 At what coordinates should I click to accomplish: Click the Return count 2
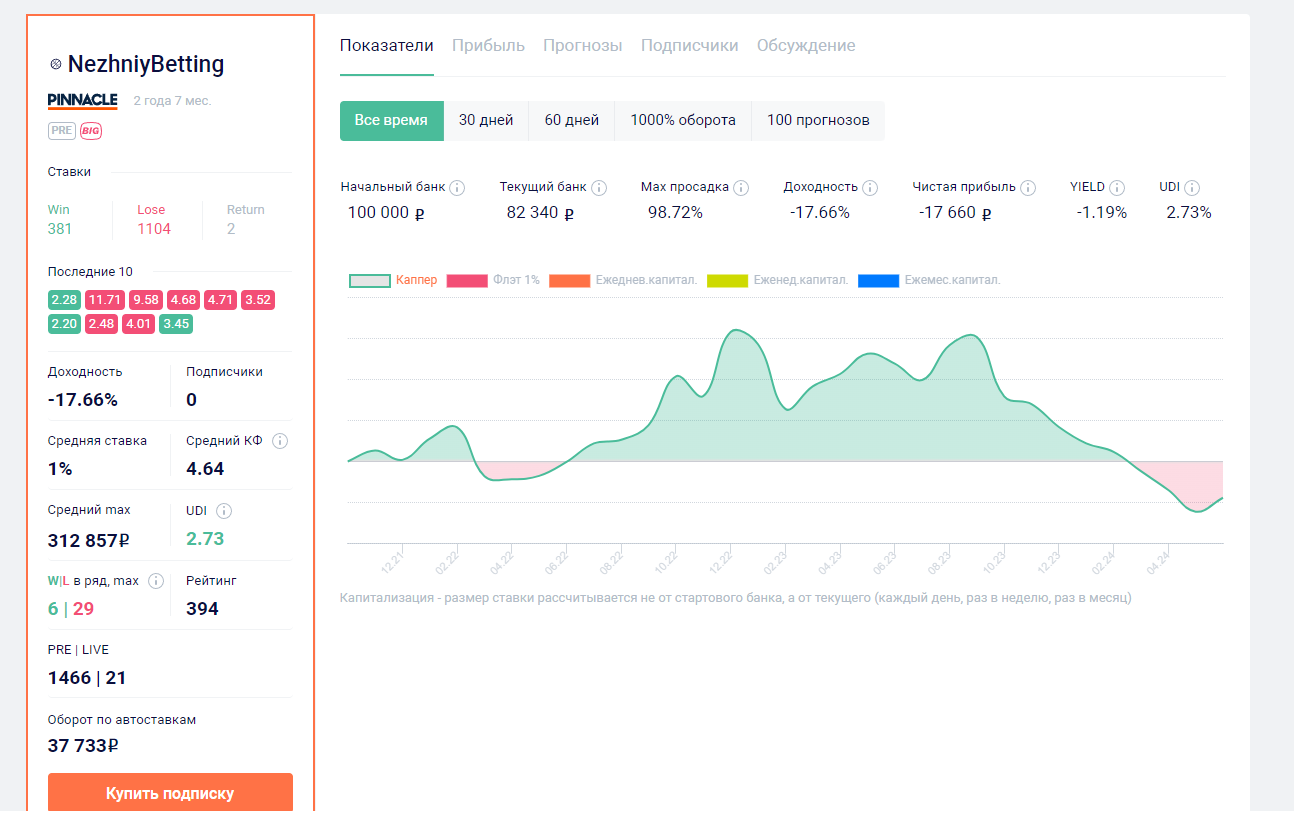pos(231,229)
